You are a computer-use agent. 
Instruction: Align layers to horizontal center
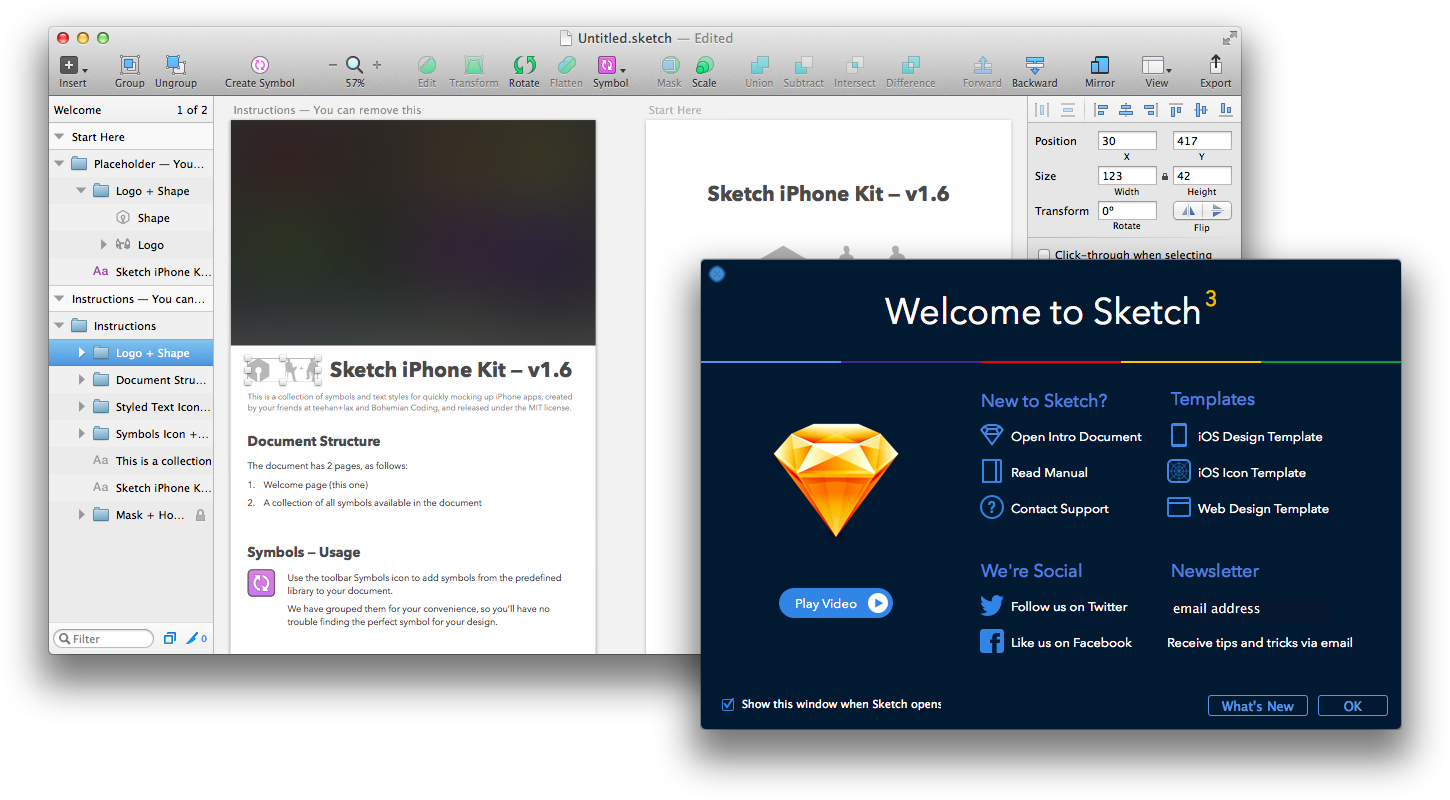(x=1126, y=110)
